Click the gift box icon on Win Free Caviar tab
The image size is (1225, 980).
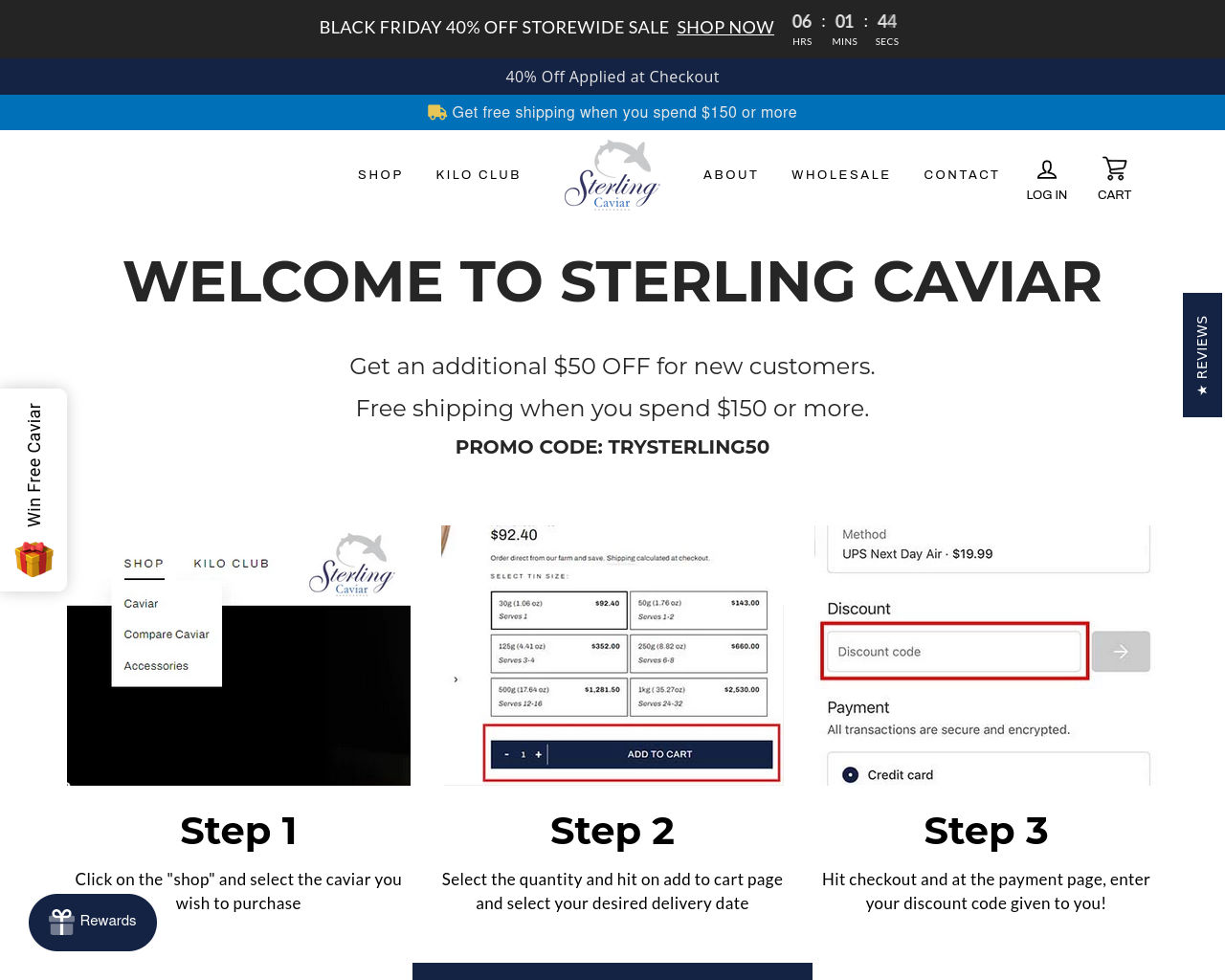[33, 559]
